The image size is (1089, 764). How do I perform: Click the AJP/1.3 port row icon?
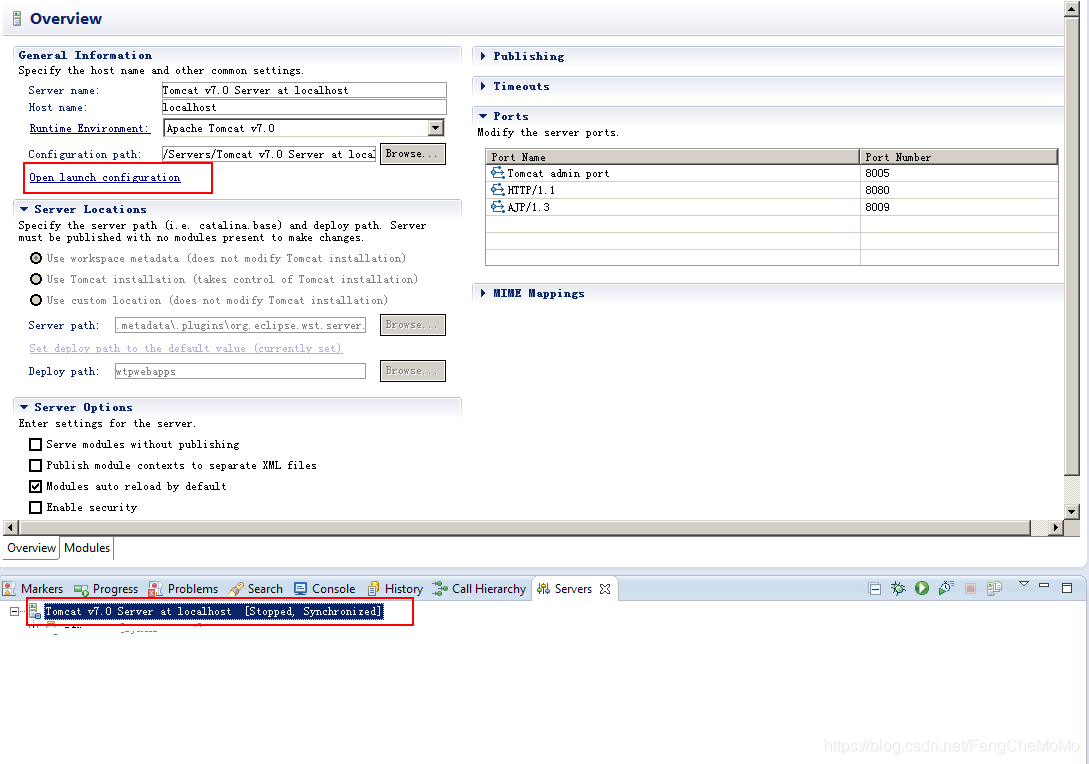coord(497,206)
